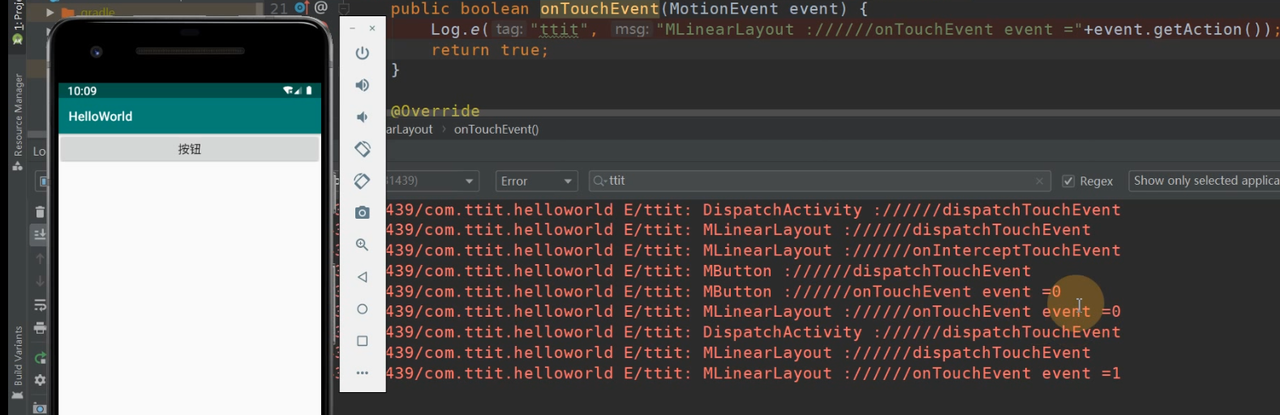This screenshot has width=1280, height=415.
Task: Toggle the Regex checkbox
Action: (1068, 181)
